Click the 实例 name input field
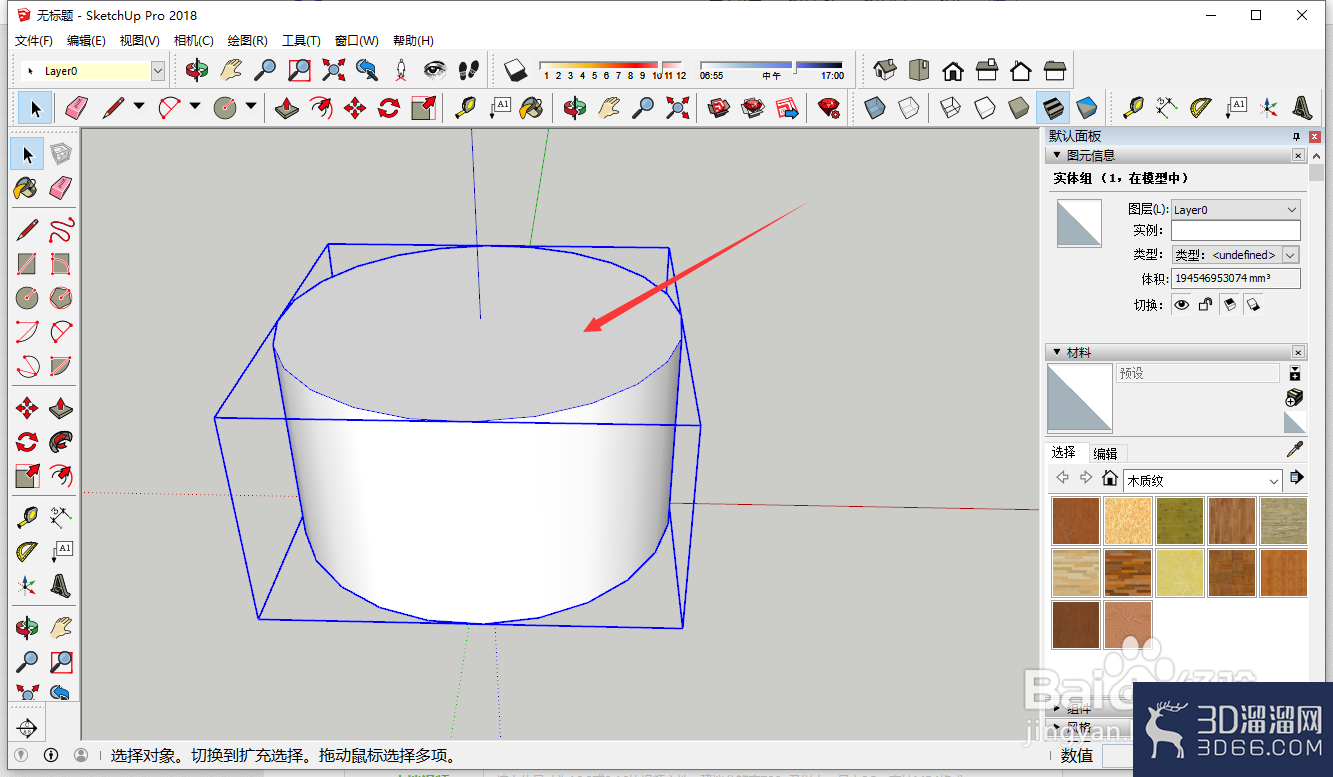 tap(1236, 231)
